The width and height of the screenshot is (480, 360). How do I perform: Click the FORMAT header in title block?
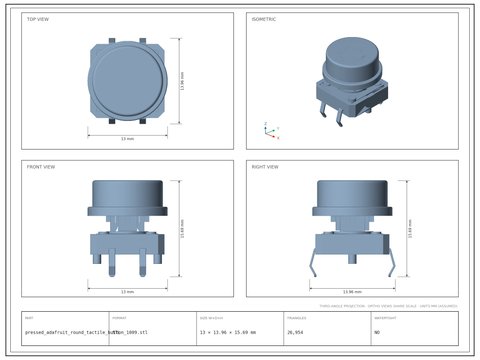point(119,318)
